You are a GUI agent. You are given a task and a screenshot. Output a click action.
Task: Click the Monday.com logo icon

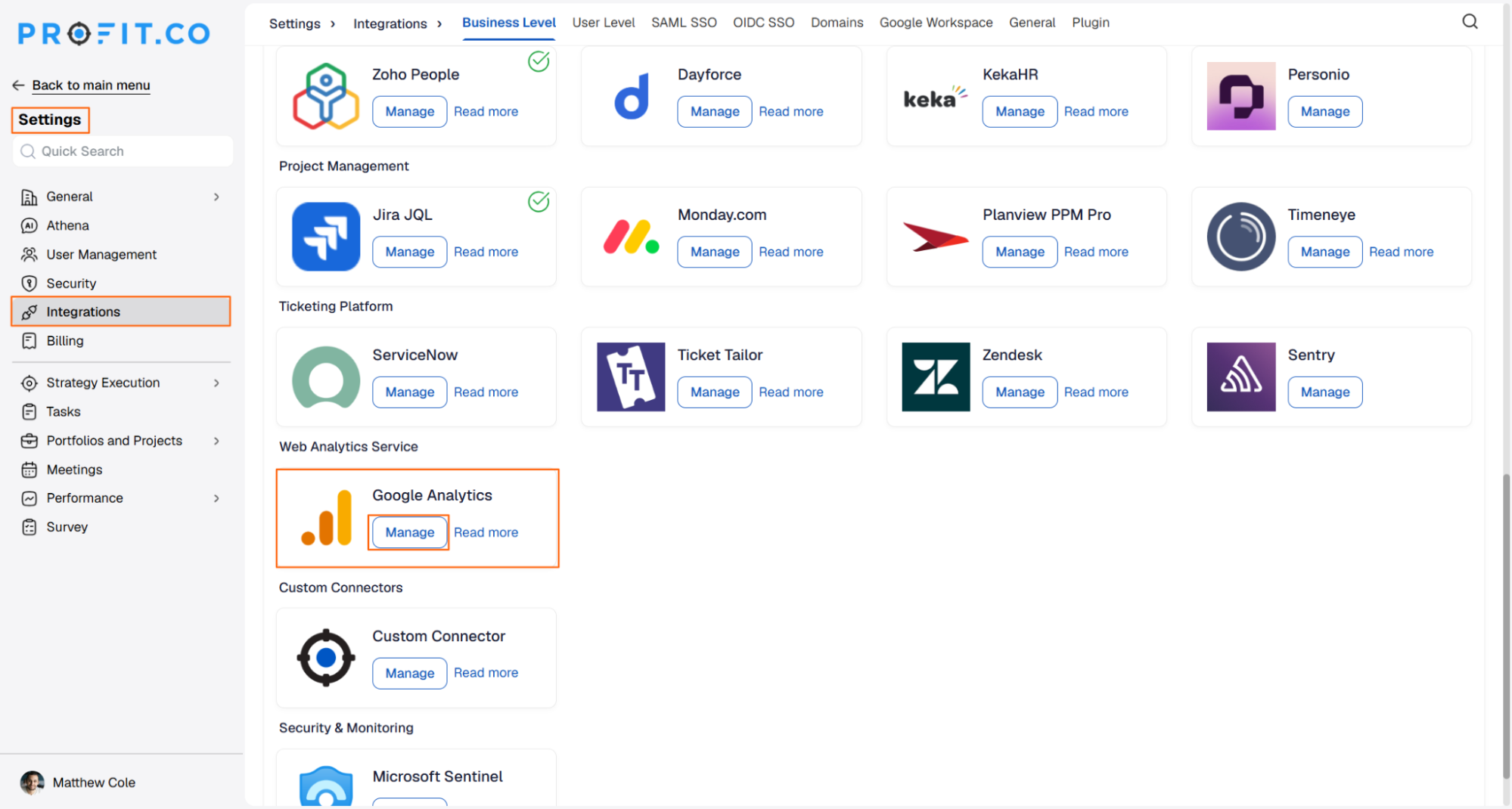coord(632,237)
